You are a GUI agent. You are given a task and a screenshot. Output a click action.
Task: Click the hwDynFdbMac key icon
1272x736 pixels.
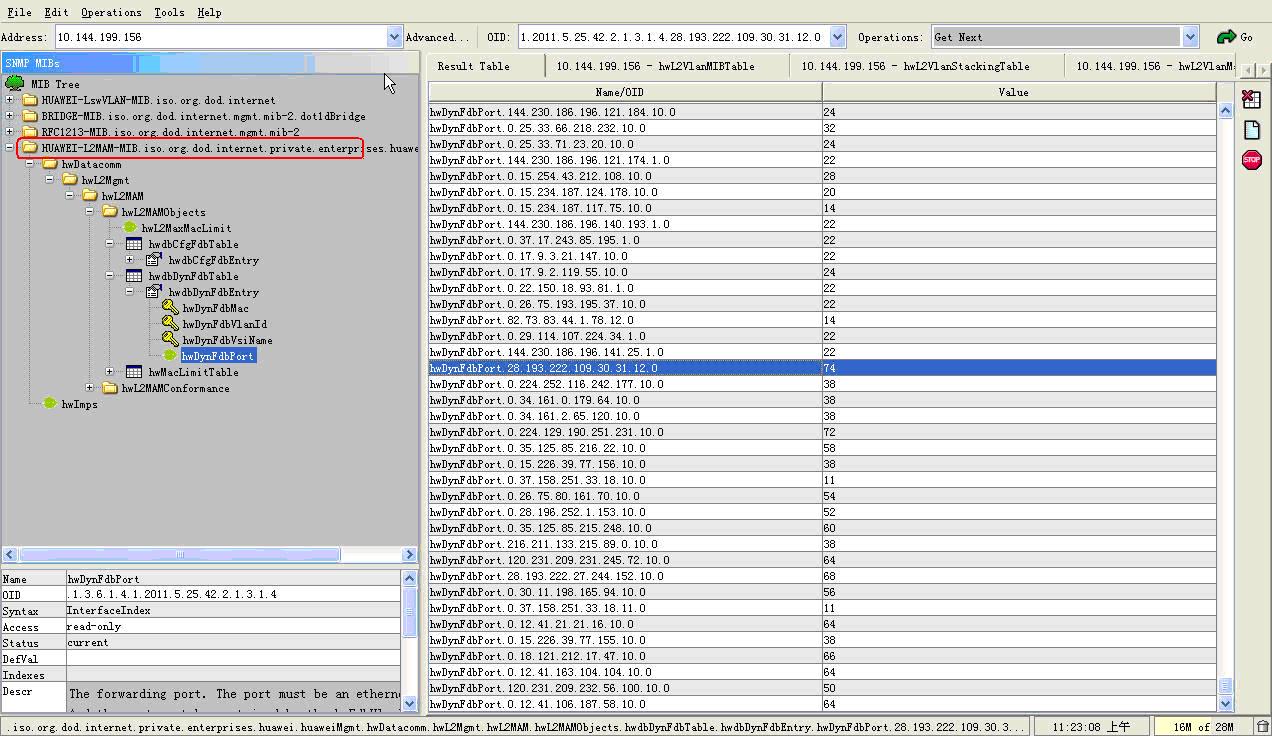tap(170, 308)
